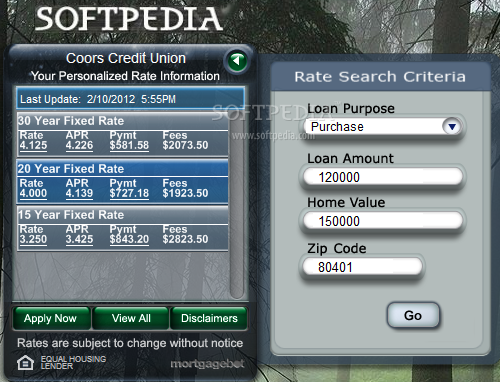Click the 20 year APR 4.139 link

pyautogui.click(x=79, y=193)
